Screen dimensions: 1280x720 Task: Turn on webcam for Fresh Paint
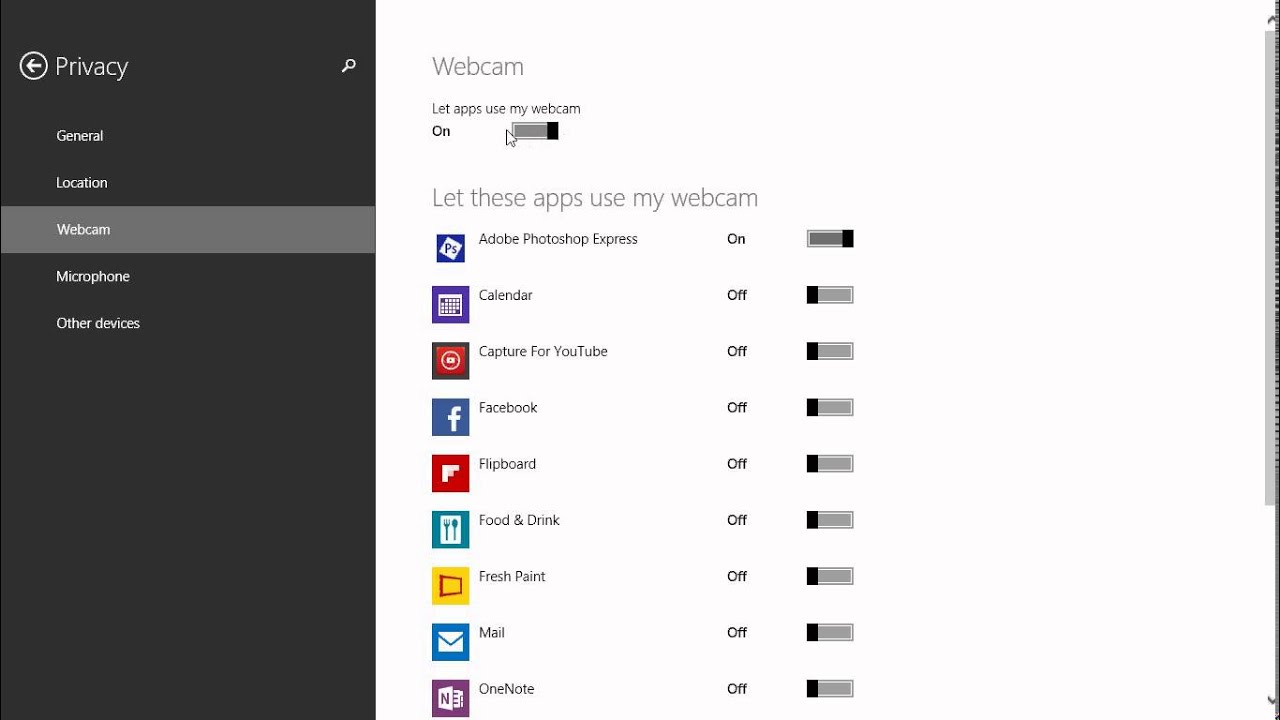tap(830, 576)
